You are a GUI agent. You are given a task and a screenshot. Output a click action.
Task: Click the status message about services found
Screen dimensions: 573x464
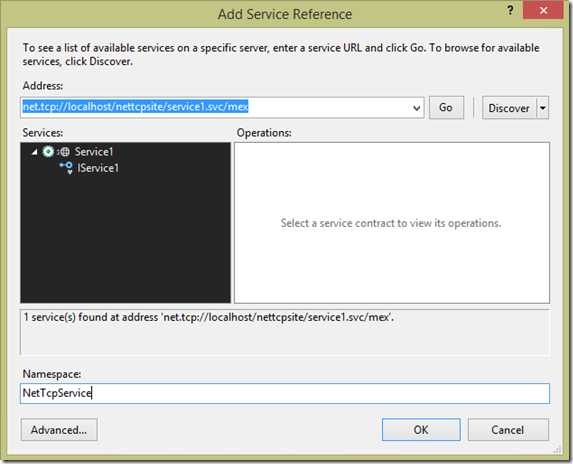209,317
